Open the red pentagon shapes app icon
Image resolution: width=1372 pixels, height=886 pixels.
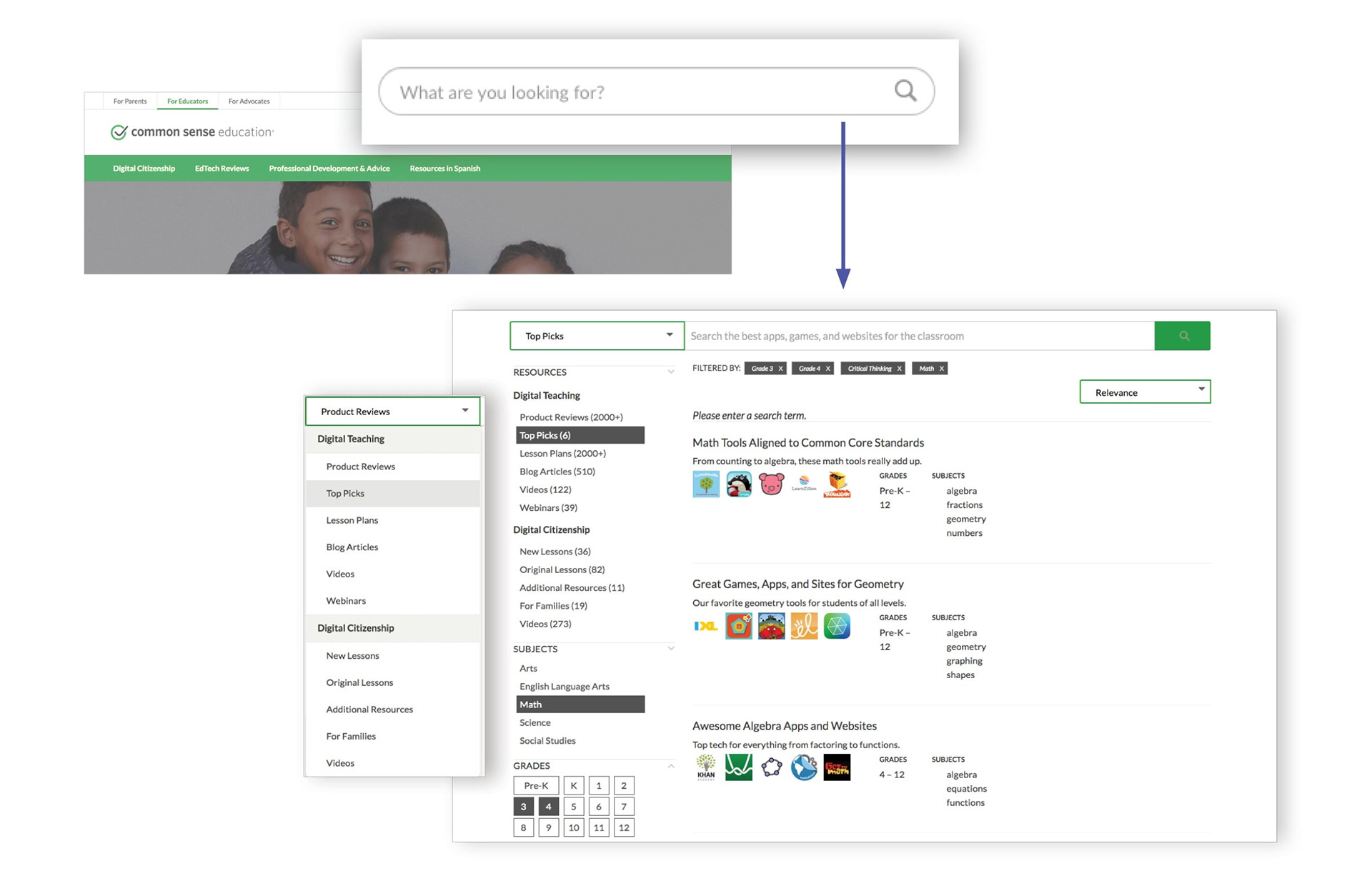point(739,626)
